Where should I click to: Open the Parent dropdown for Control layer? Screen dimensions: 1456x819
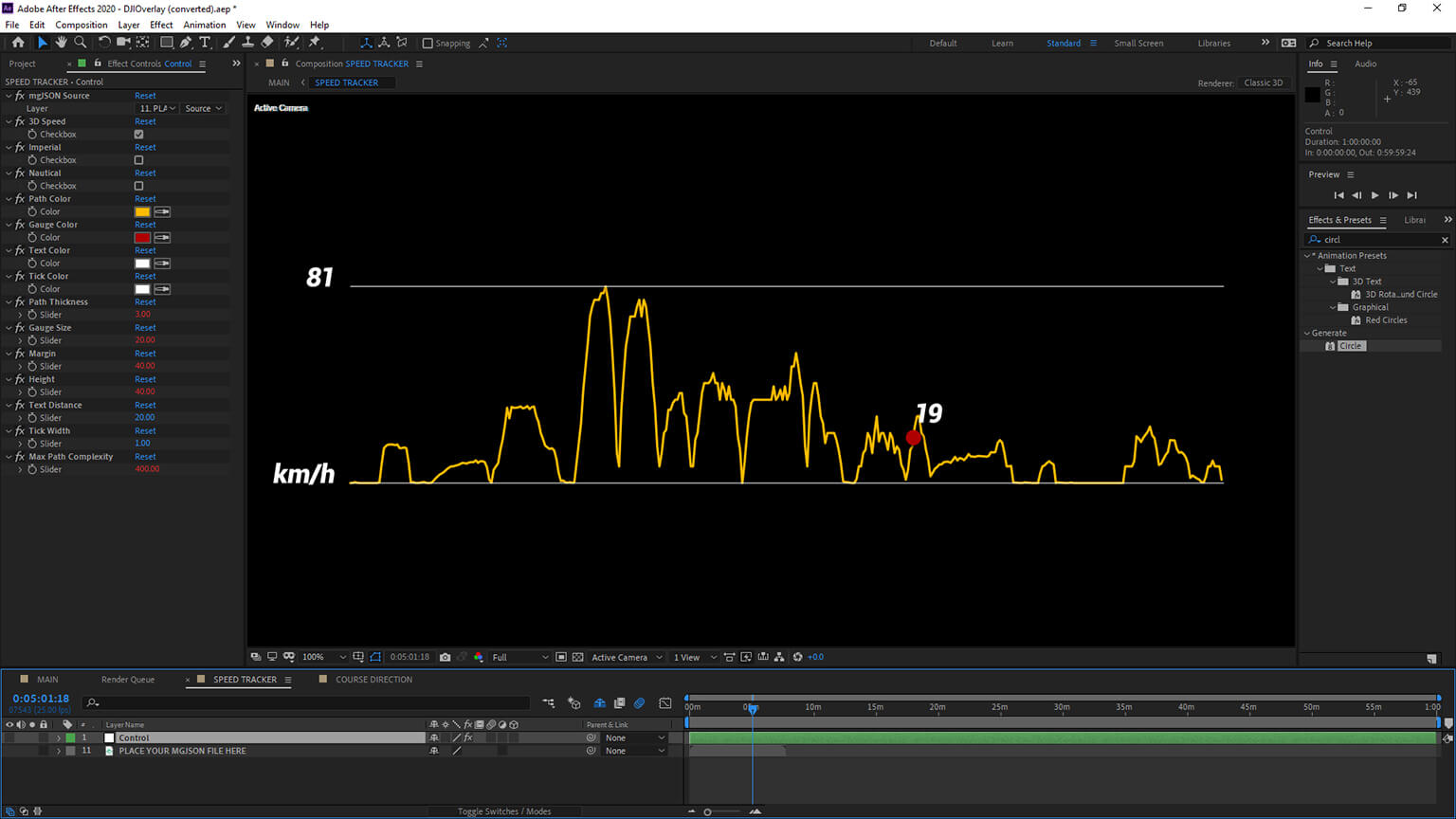[634, 737]
